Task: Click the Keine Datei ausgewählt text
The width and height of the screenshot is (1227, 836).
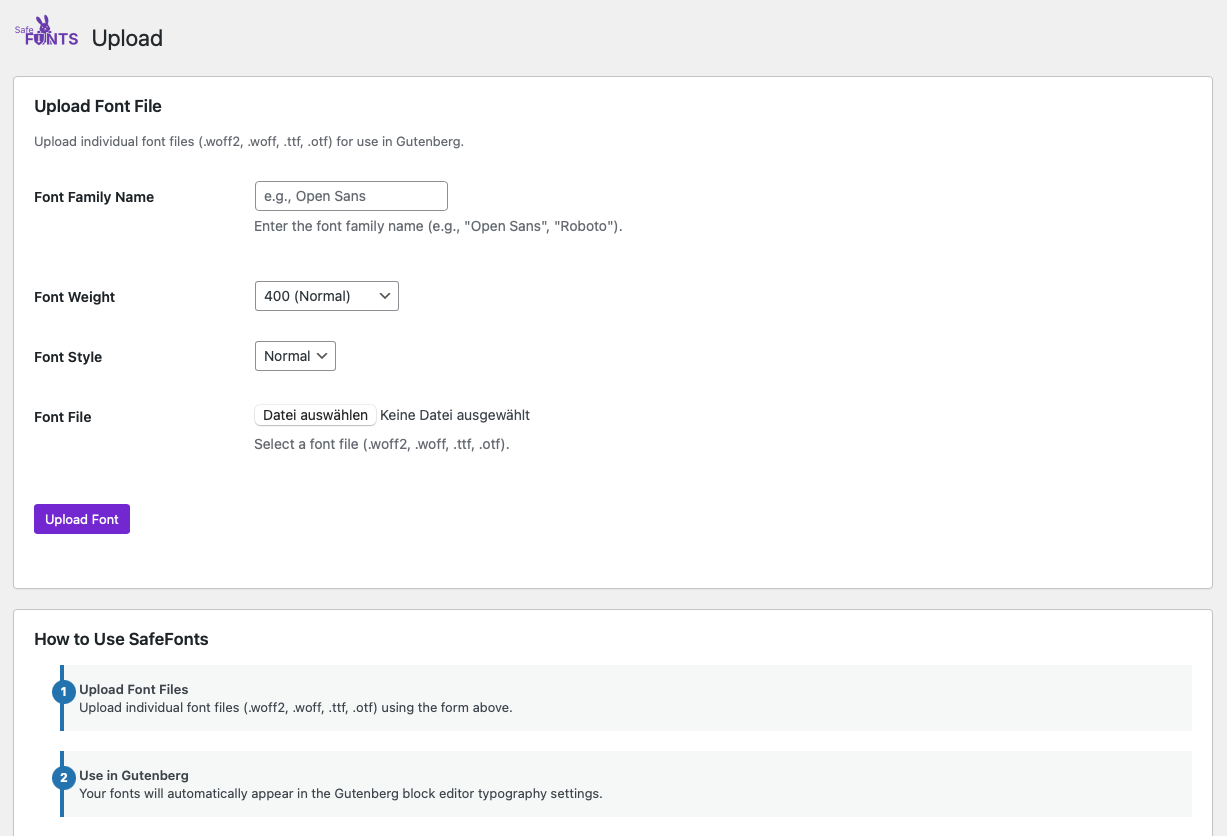Action: click(x=454, y=415)
